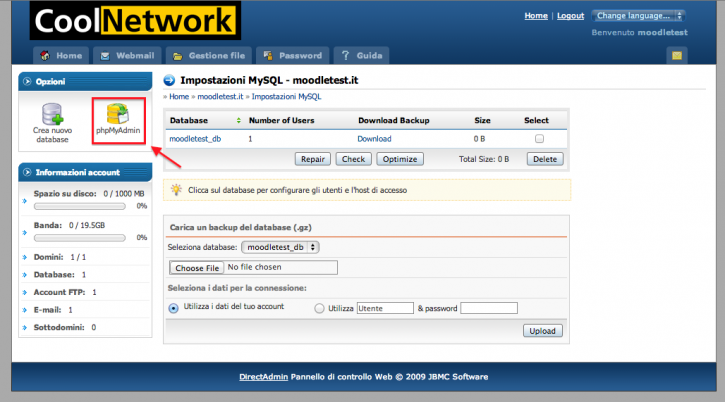
Task: Click the arrow bullet next to Sottodomini
Action: coord(25,328)
